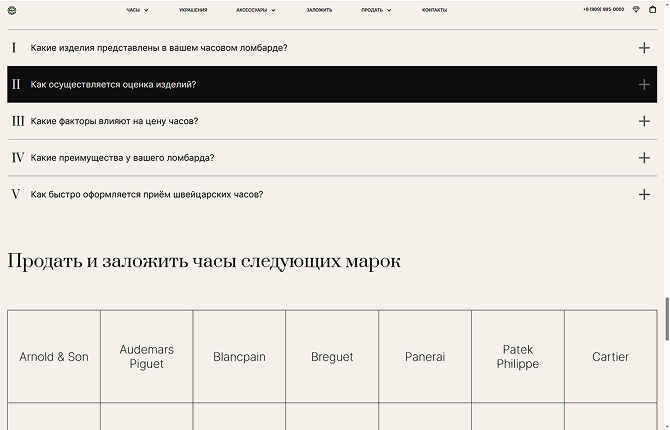Click the phone number link in header
670x430 pixels.
point(603,9)
